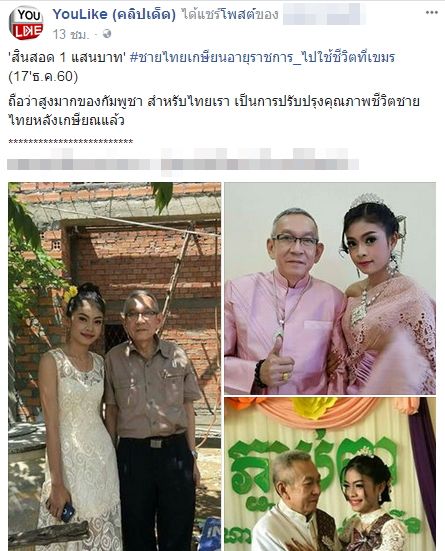Open the green sign wedding photo

coord(330,474)
